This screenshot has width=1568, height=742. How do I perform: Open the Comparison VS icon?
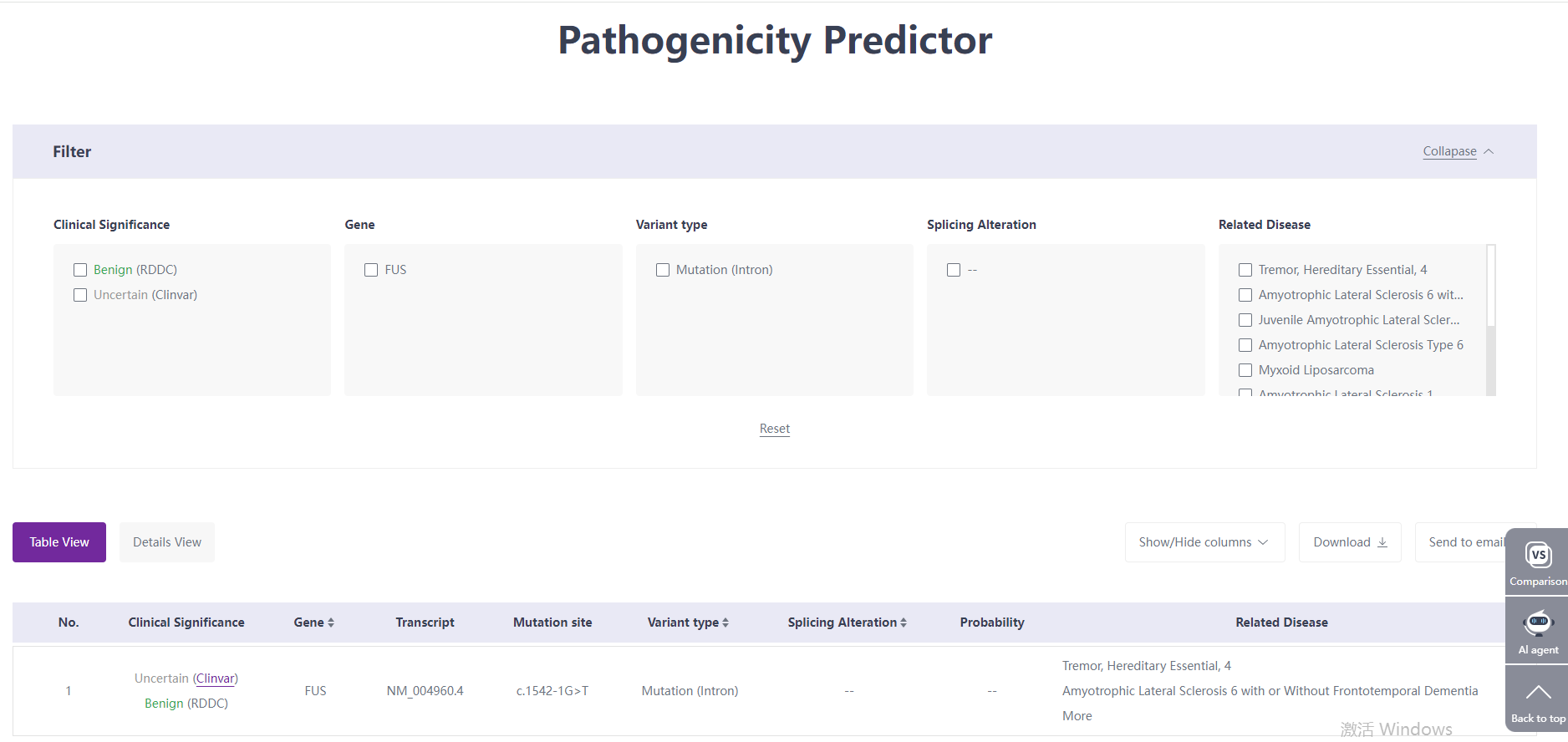[x=1538, y=556]
